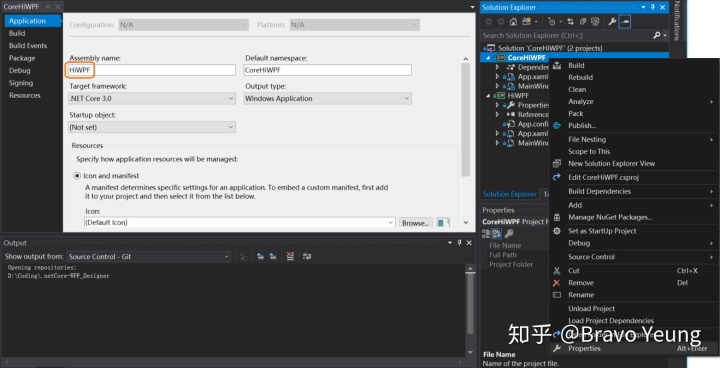The height and width of the screenshot is (368, 720).
Task: Click Properties at bottom of context menu
Action: click(x=584, y=348)
